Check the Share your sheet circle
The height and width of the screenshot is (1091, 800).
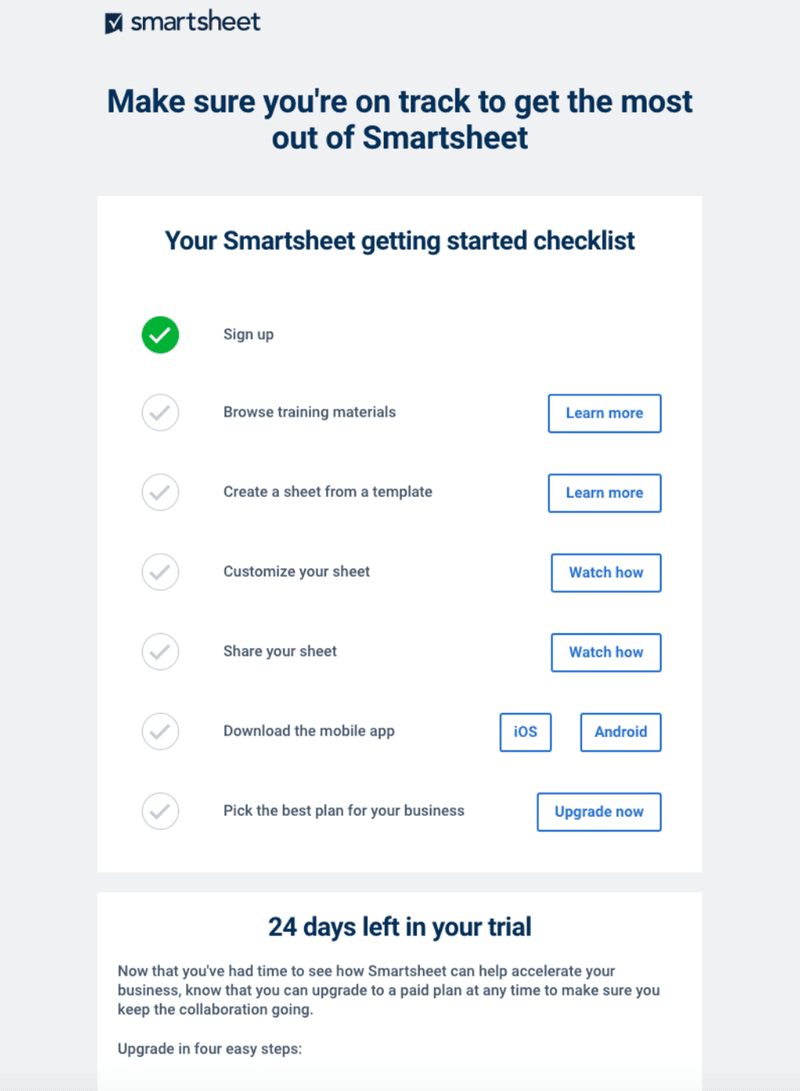click(160, 652)
